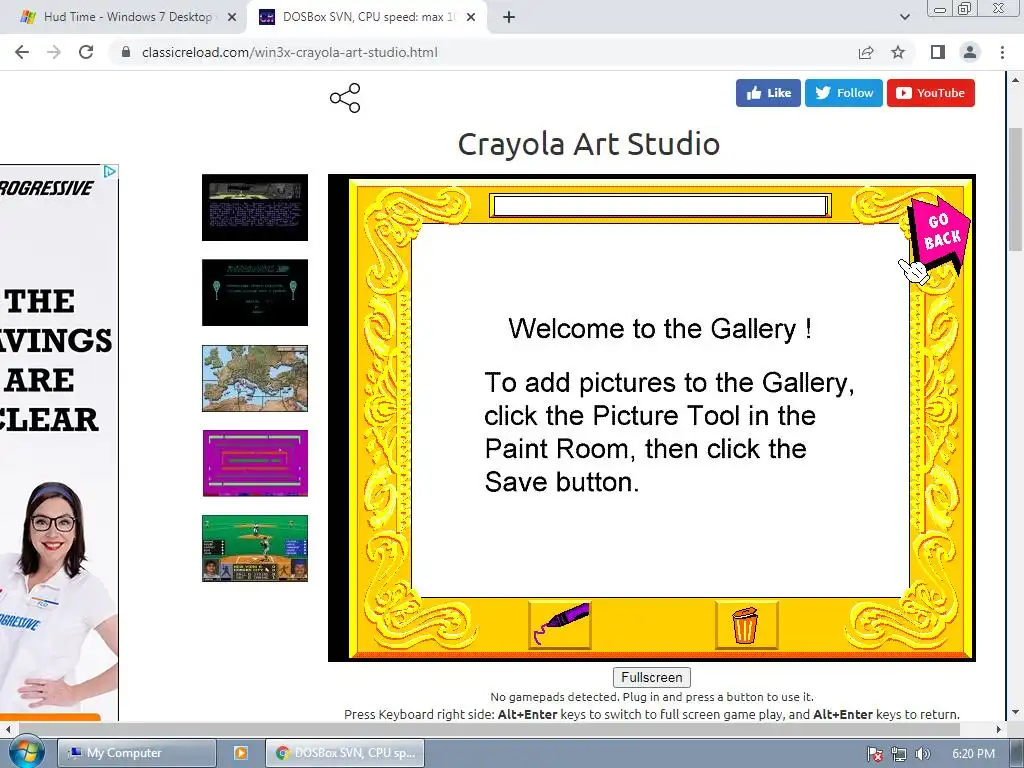Click the share icon above the title
Image resolution: width=1024 pixels, height=768 pixels.
click(x=345, y=98)
